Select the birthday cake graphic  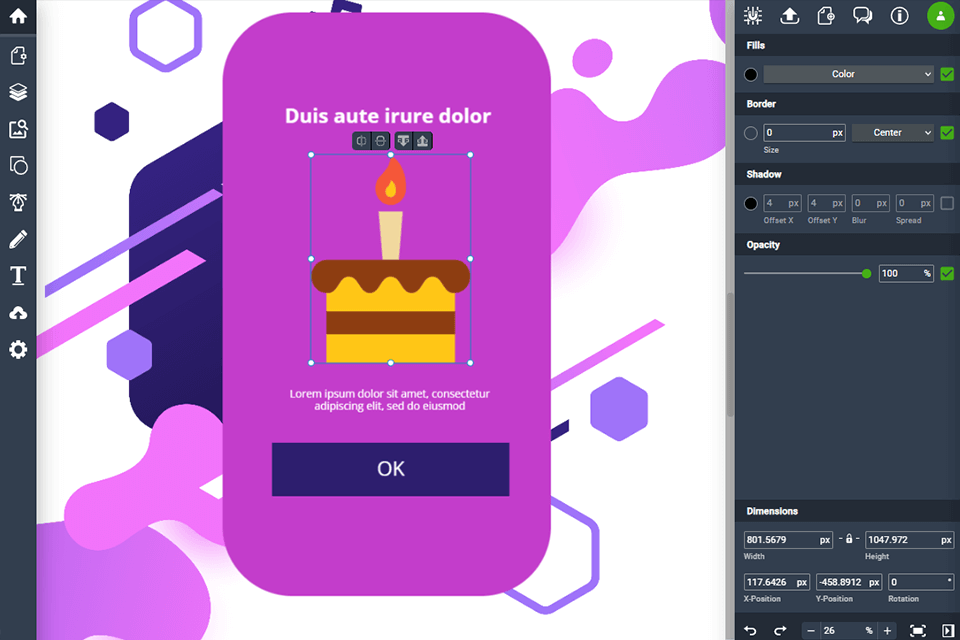(391, 258)
